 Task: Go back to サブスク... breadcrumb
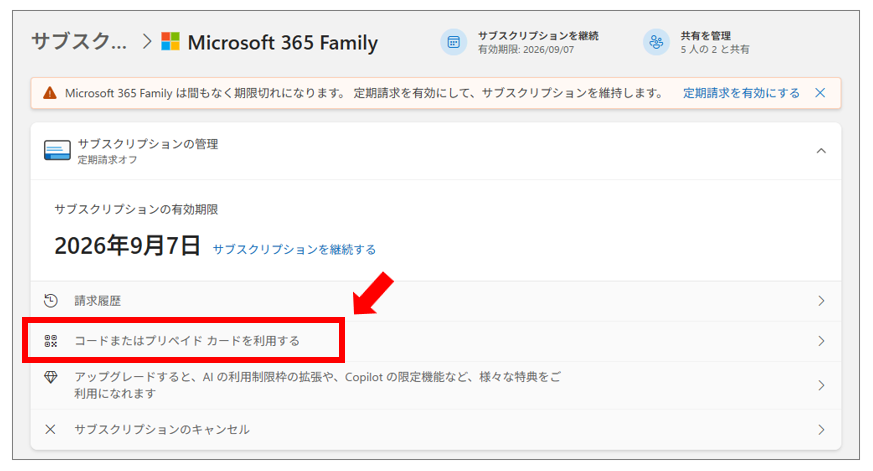[79, 42]
